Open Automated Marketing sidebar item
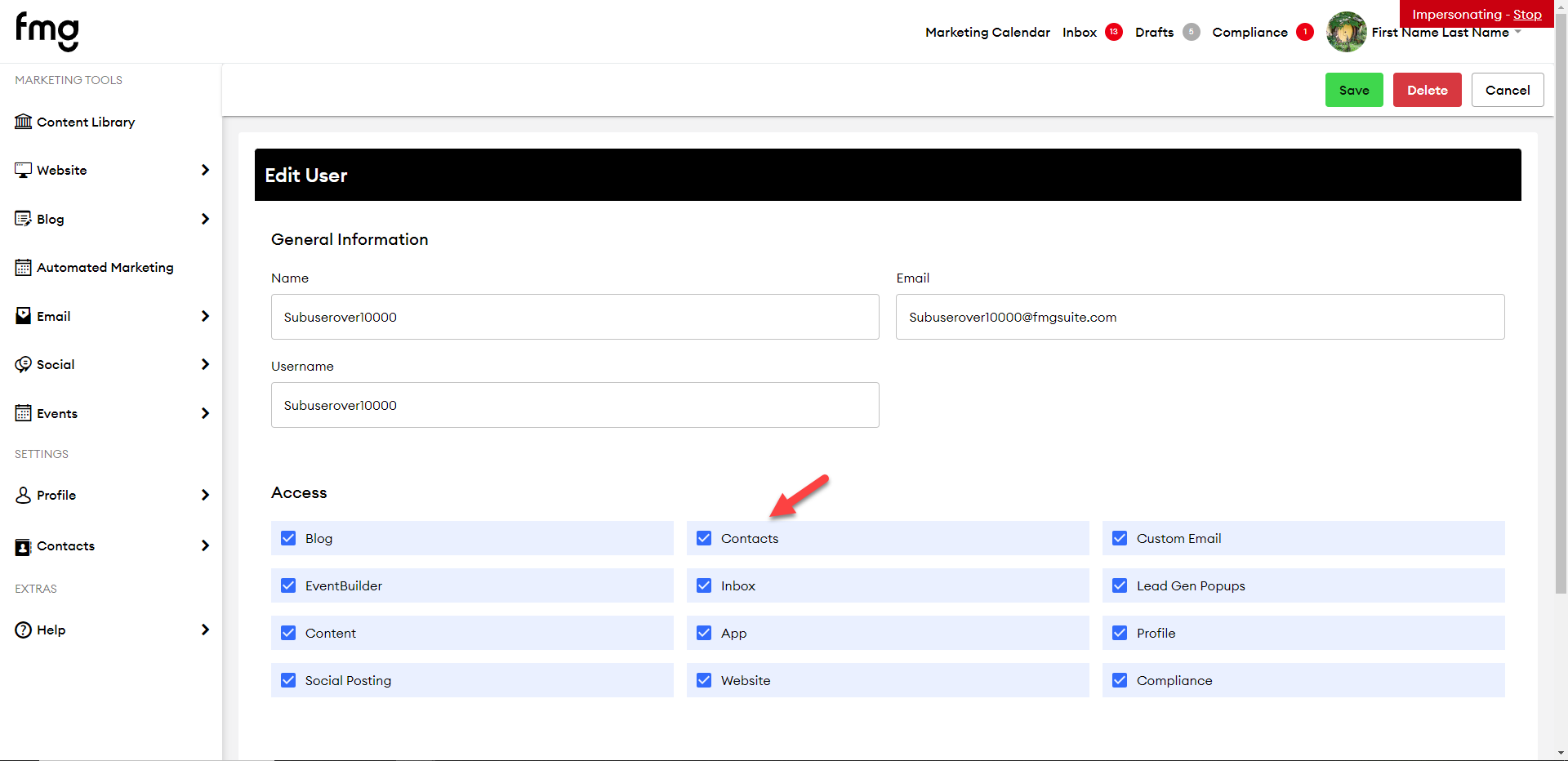The width and height of the screenshot is (1568, 761). click(105, 267)
